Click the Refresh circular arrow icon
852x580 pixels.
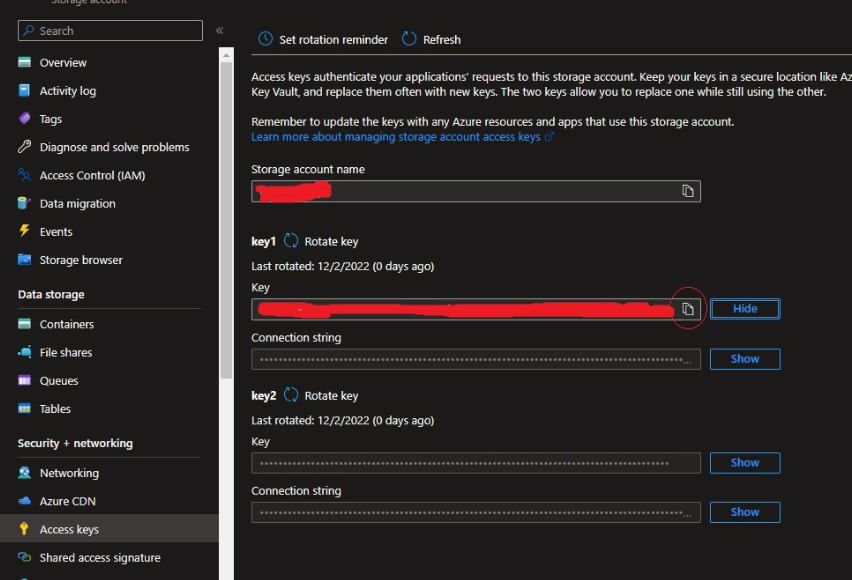coord(409,39)
